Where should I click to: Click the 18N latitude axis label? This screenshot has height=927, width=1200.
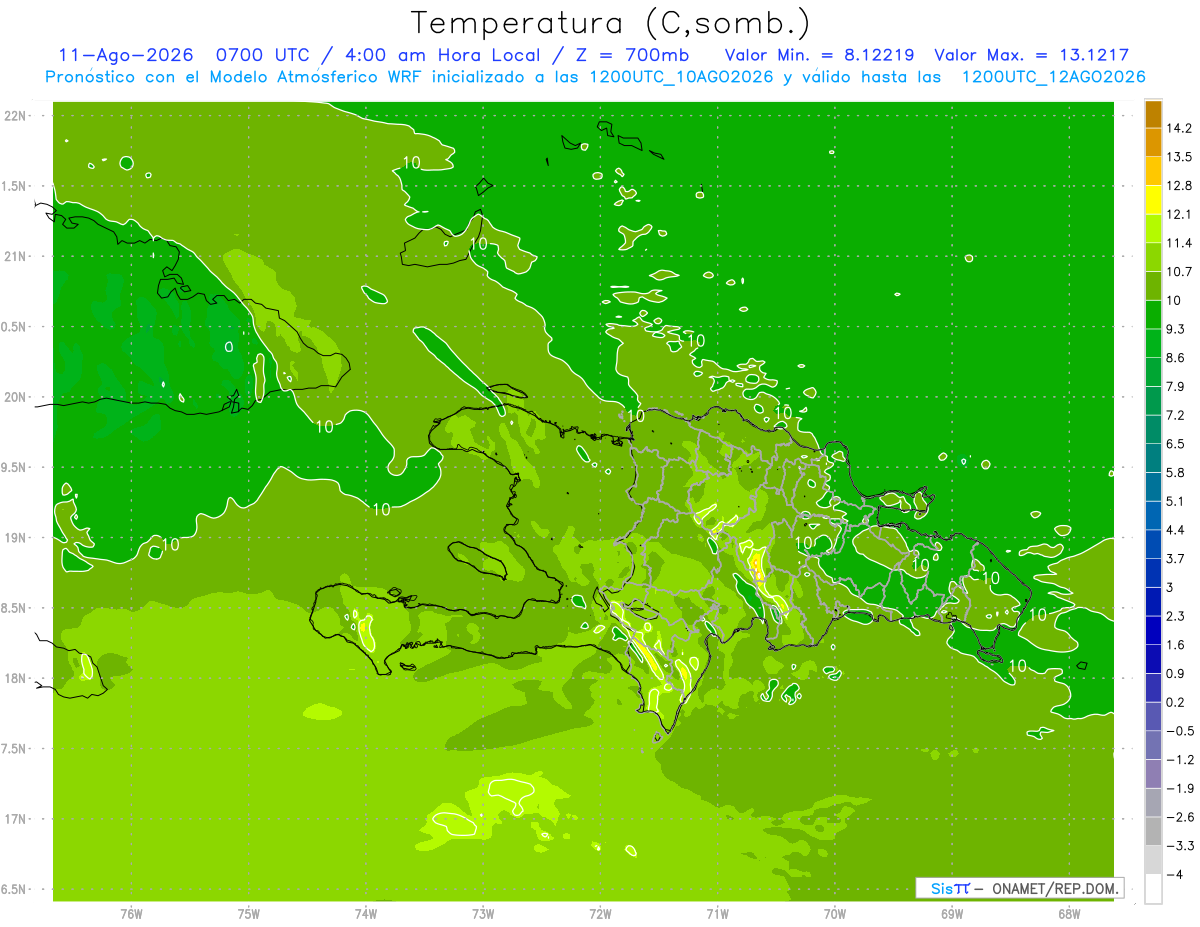point(17,678)
